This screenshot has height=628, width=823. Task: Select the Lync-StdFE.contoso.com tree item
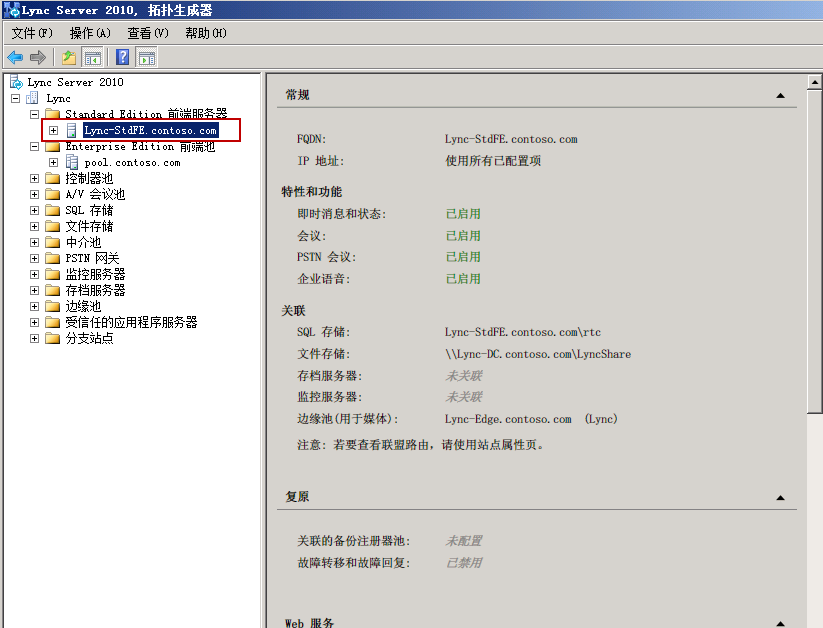click(x=150, y=130)
